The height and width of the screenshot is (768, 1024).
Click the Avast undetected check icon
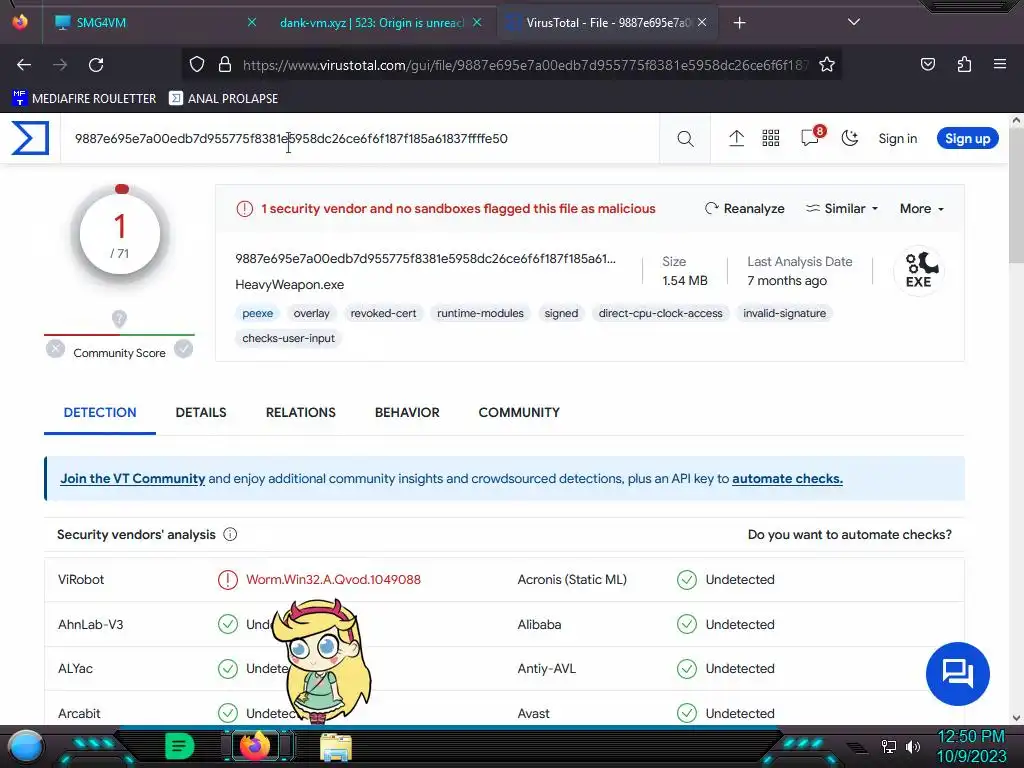687,713
